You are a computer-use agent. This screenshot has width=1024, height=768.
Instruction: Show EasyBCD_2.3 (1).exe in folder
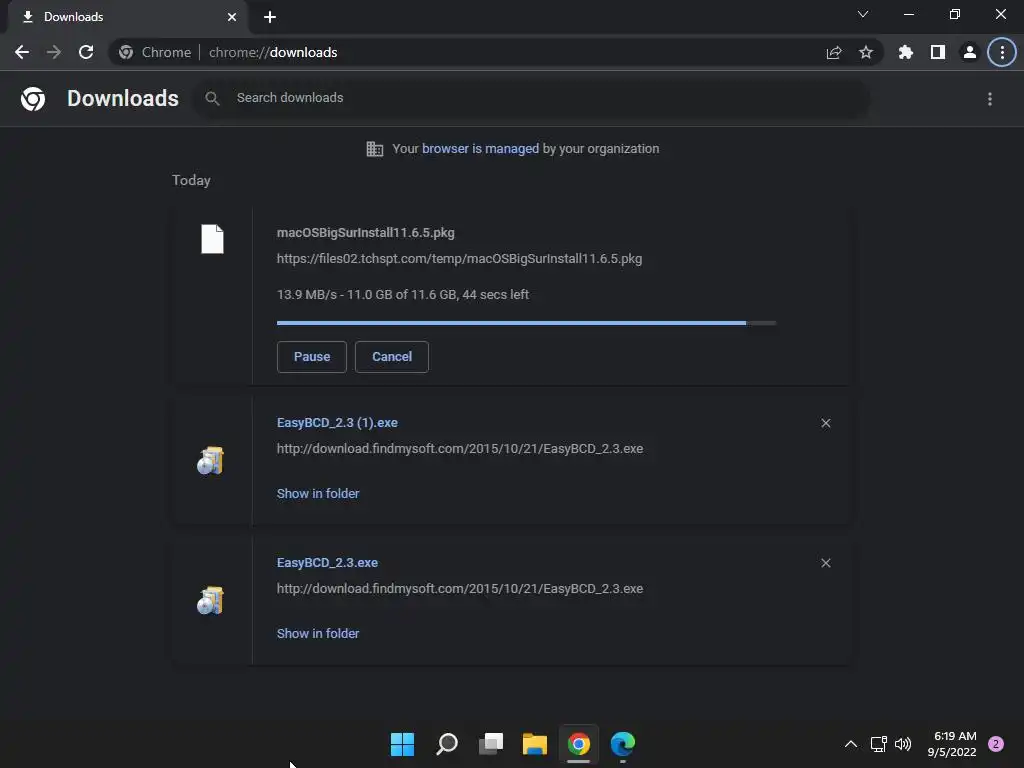tap(318, 494)
